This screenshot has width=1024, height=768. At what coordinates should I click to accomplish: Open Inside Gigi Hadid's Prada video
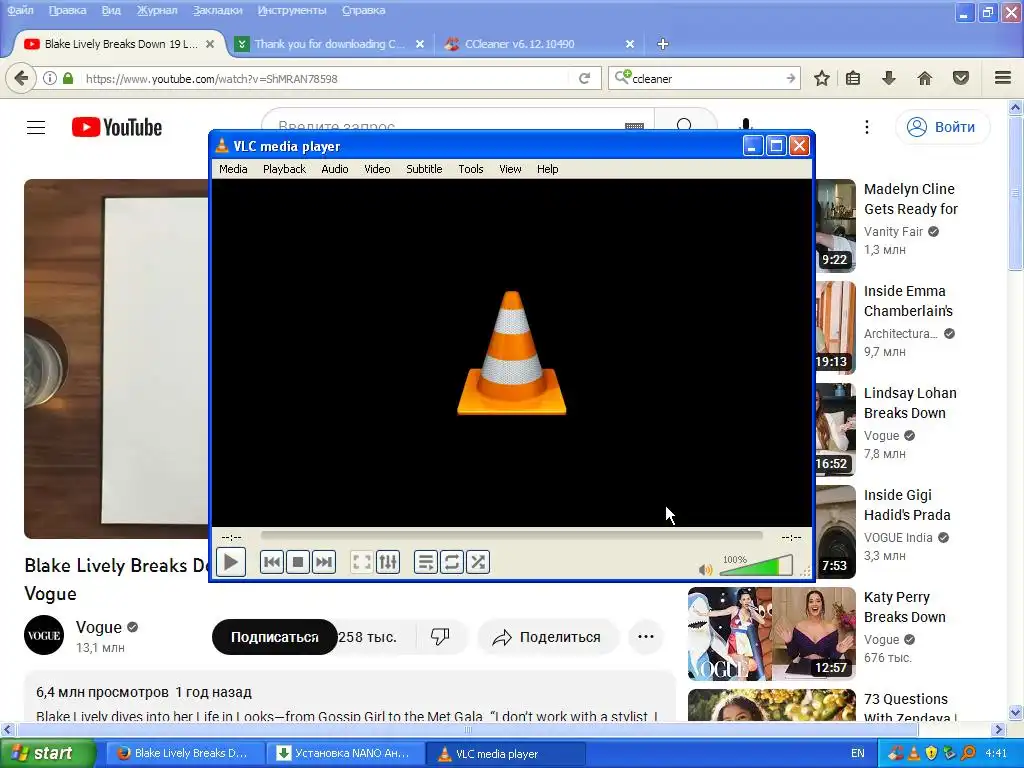(x=907, y=505)
